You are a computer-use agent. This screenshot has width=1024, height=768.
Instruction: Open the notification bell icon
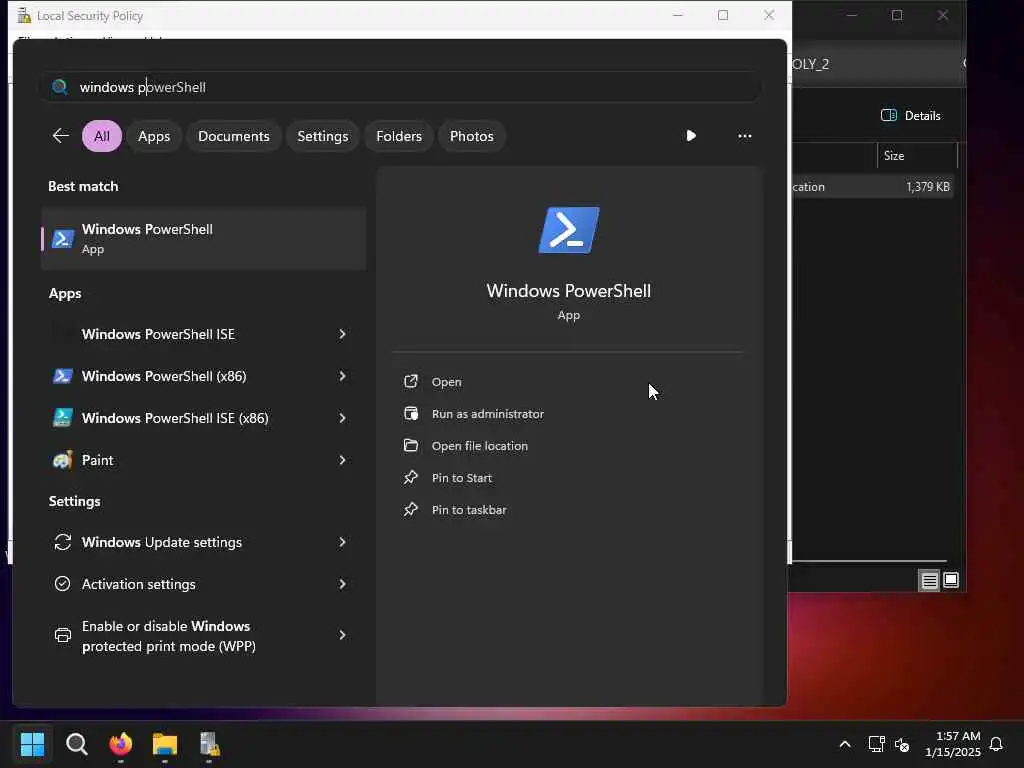tap(996, 744)
